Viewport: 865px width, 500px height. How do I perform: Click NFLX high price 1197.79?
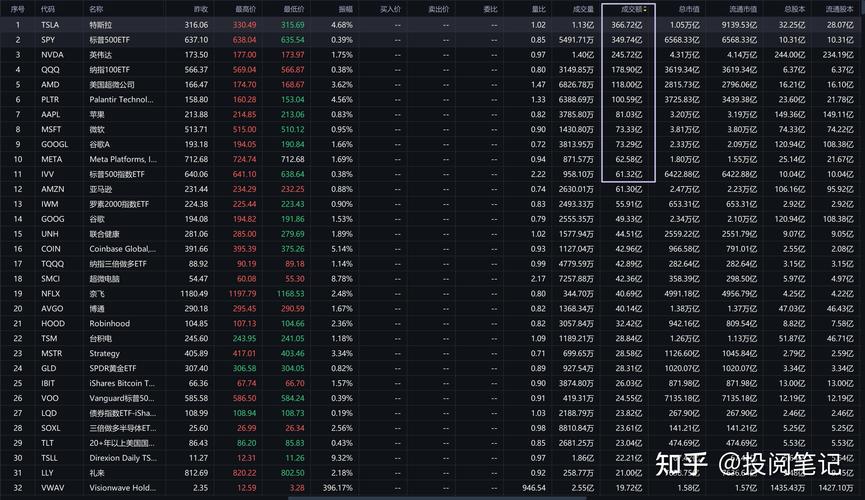click(242, 294)
